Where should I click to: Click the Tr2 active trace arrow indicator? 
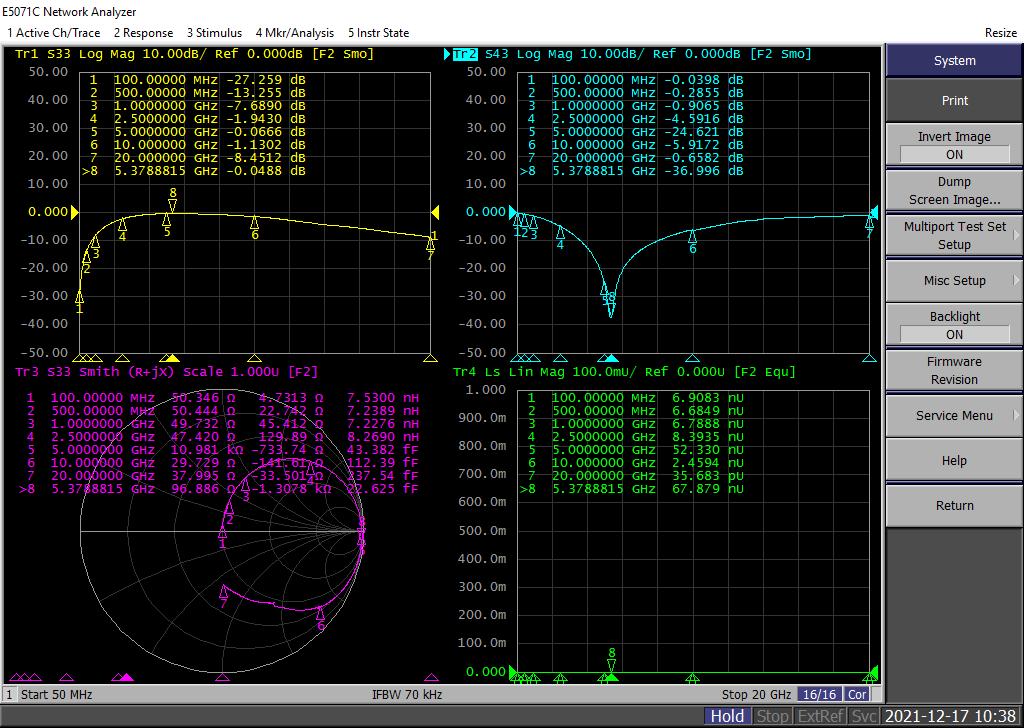[x=447, y=54]
